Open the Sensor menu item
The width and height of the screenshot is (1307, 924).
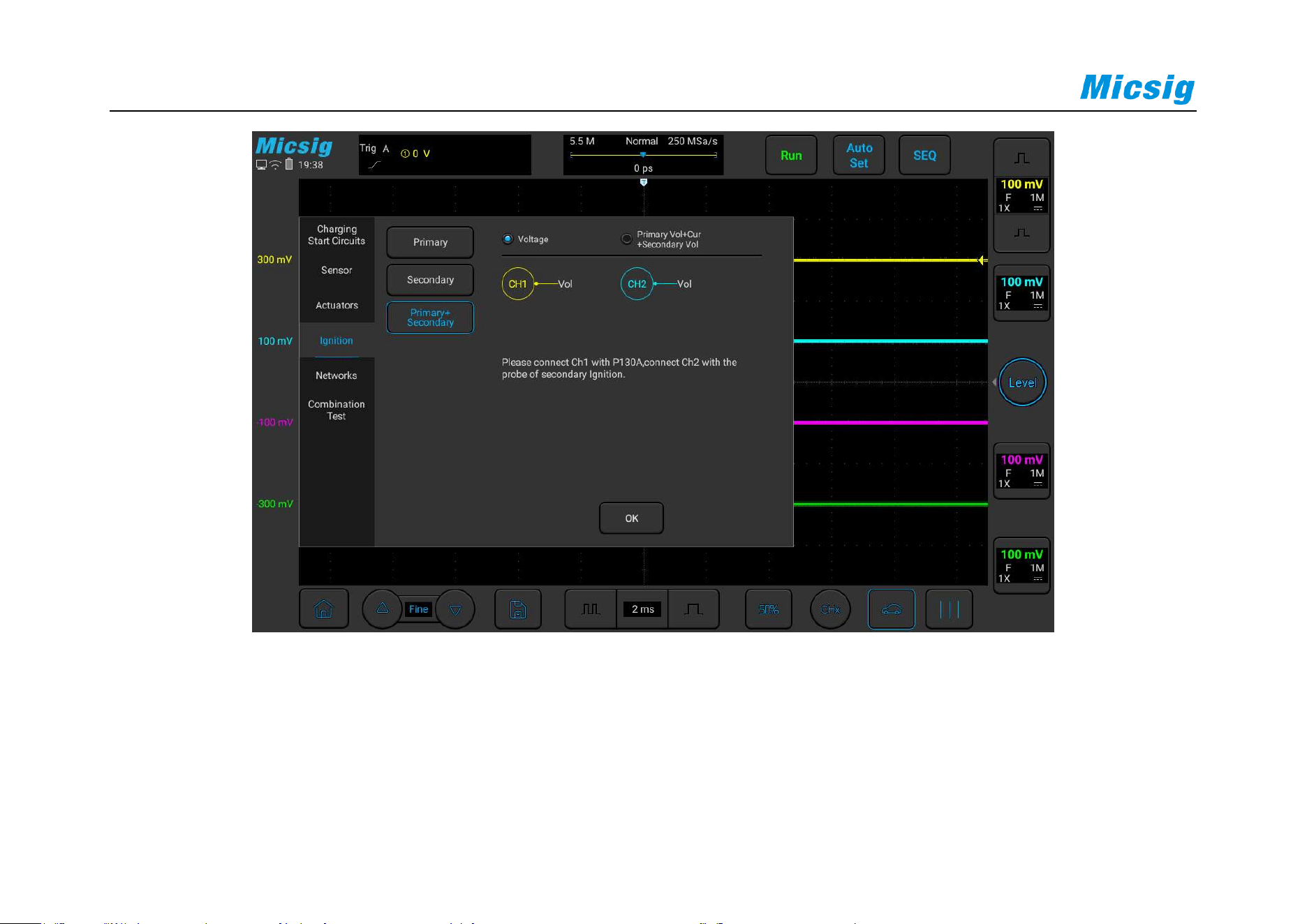pyautogui.click(x=337, y=270)
